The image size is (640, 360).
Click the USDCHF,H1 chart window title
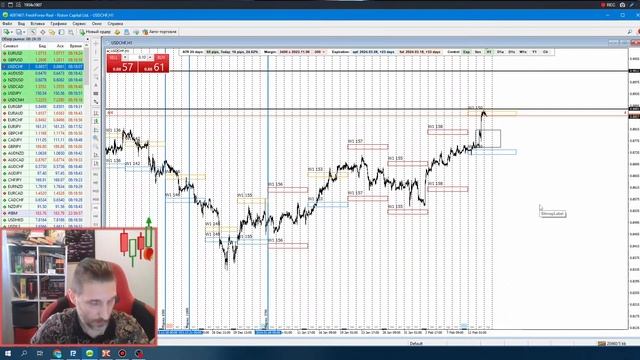click(122, 42)
